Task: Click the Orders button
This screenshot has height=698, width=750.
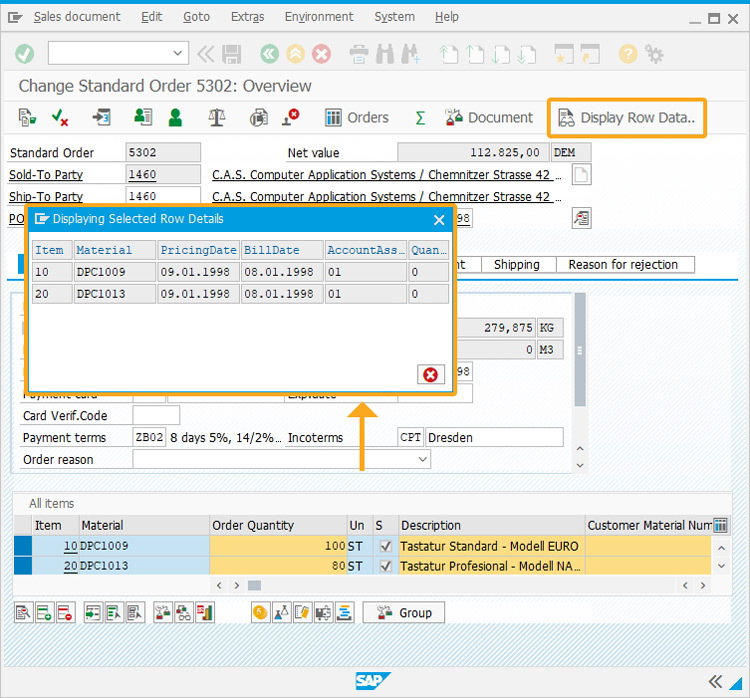Action: pyautogui.click(x=357, y=118)
